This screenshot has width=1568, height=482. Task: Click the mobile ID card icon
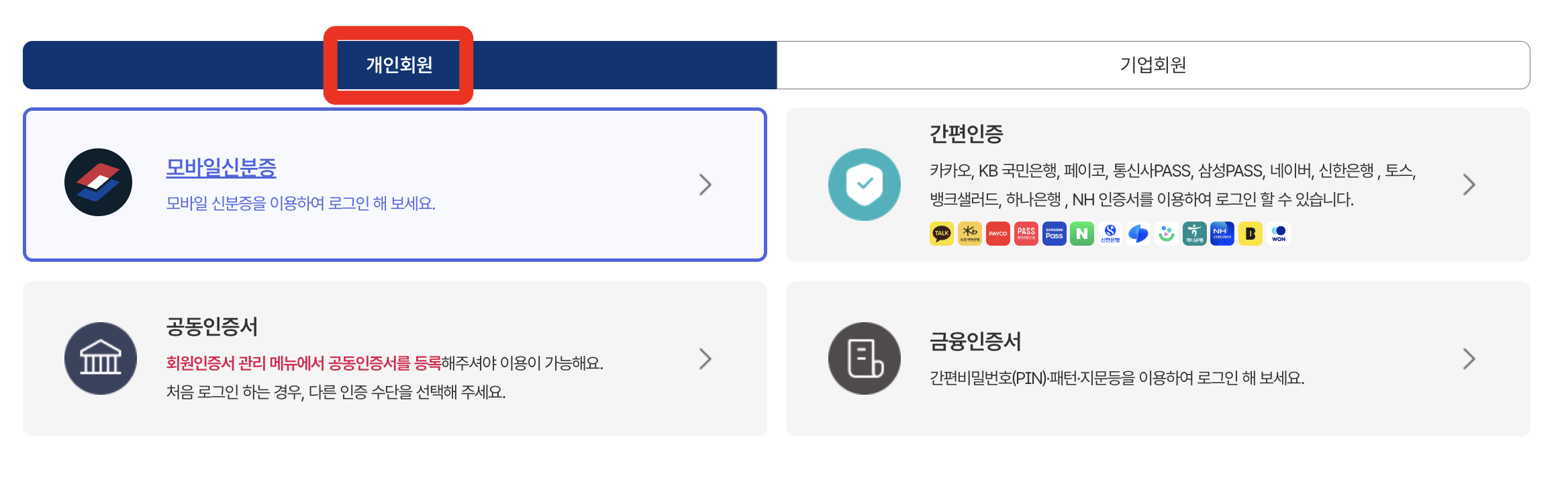[x=99, y=183]
